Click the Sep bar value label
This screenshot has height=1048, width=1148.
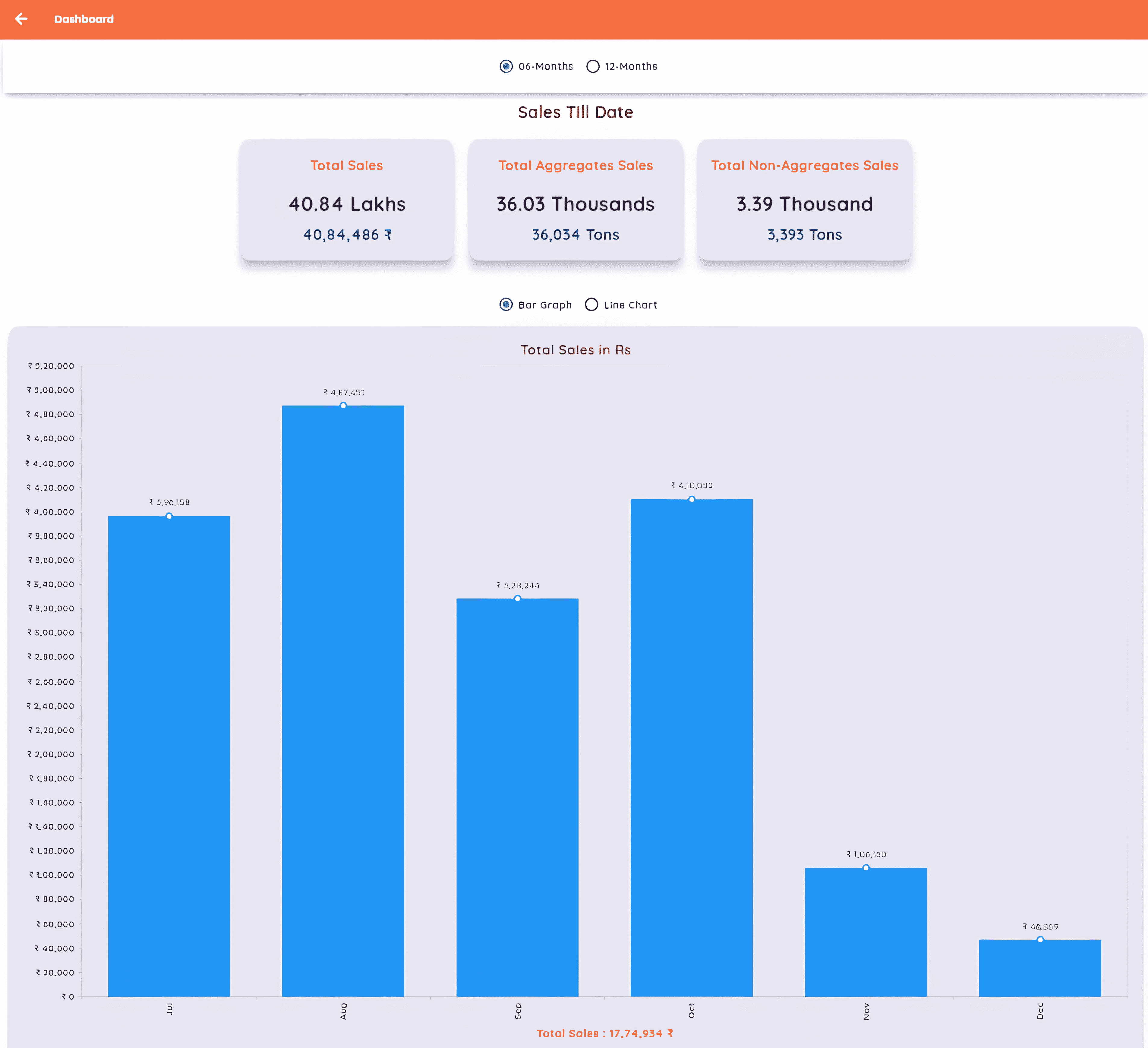[518, 586]
